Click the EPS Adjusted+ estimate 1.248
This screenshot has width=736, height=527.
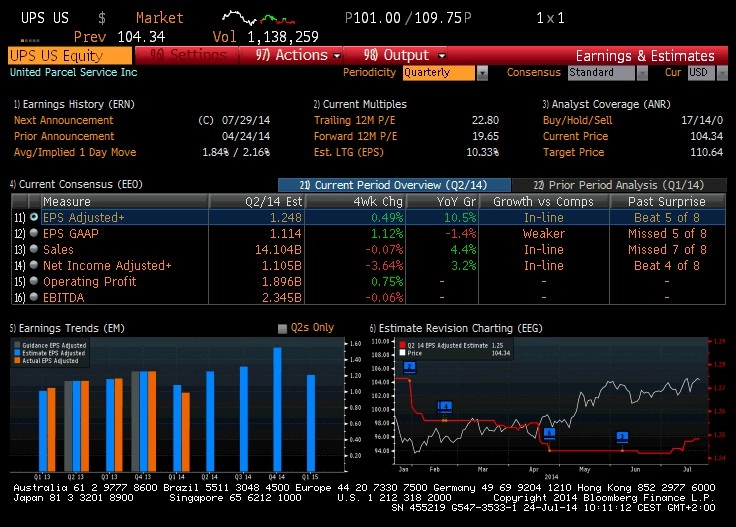(x=286, y=218)
